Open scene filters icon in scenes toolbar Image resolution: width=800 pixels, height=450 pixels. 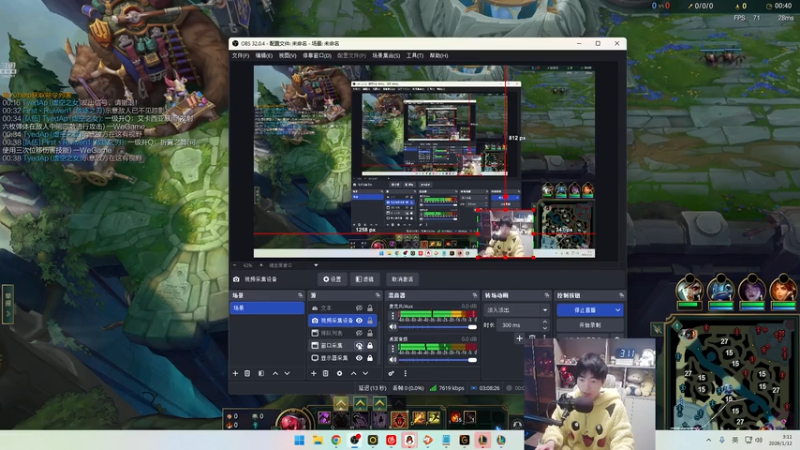click(x=261, y=373)
